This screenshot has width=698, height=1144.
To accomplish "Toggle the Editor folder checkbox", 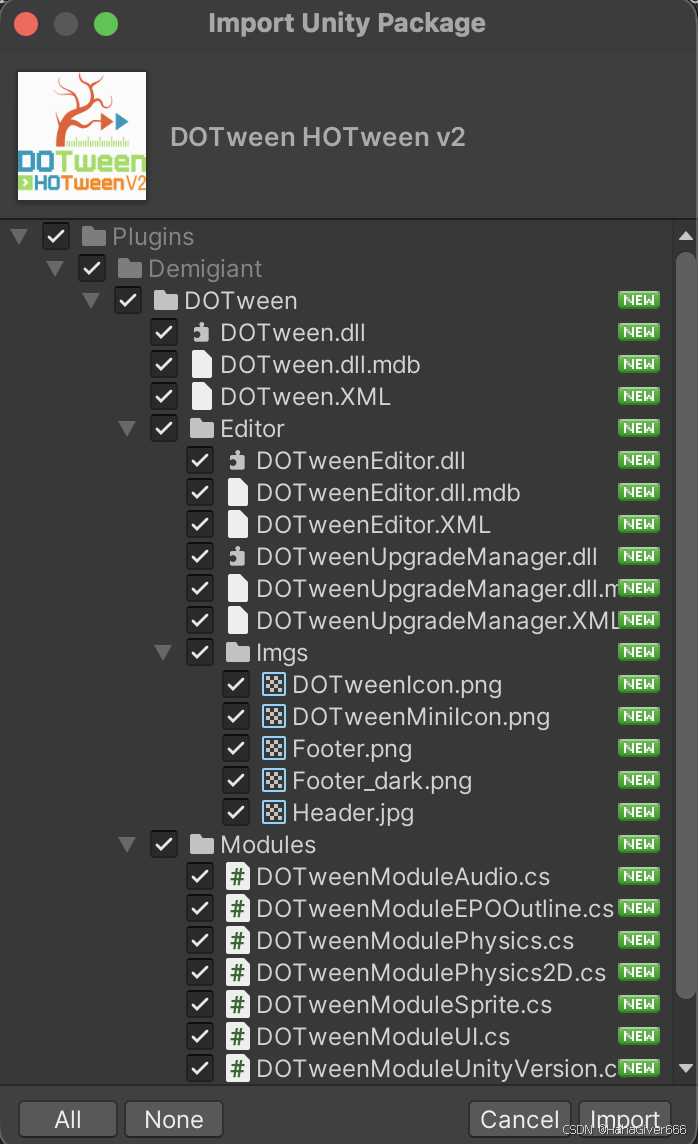I will (164, 428).
